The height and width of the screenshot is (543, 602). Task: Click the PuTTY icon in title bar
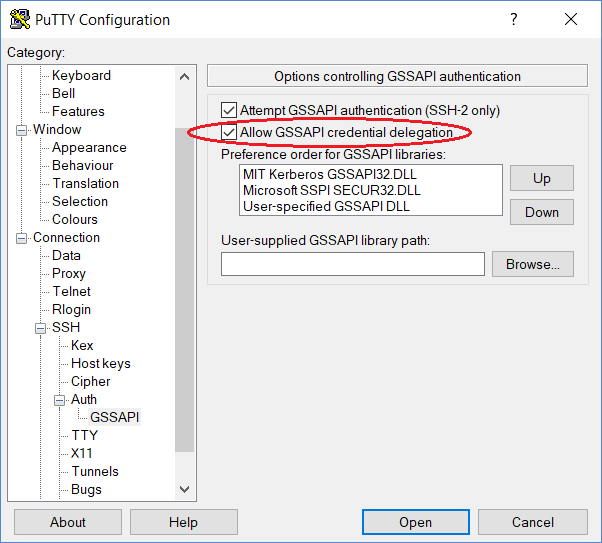(x=20, y=19)
